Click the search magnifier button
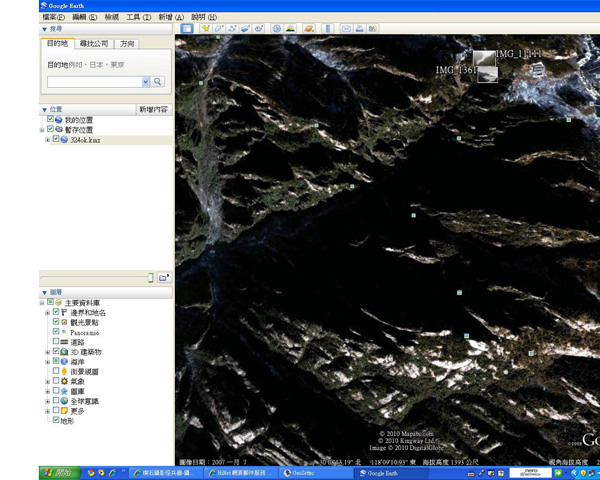The image size is (600, 480). pyautogui.click(x=158, y=81)
